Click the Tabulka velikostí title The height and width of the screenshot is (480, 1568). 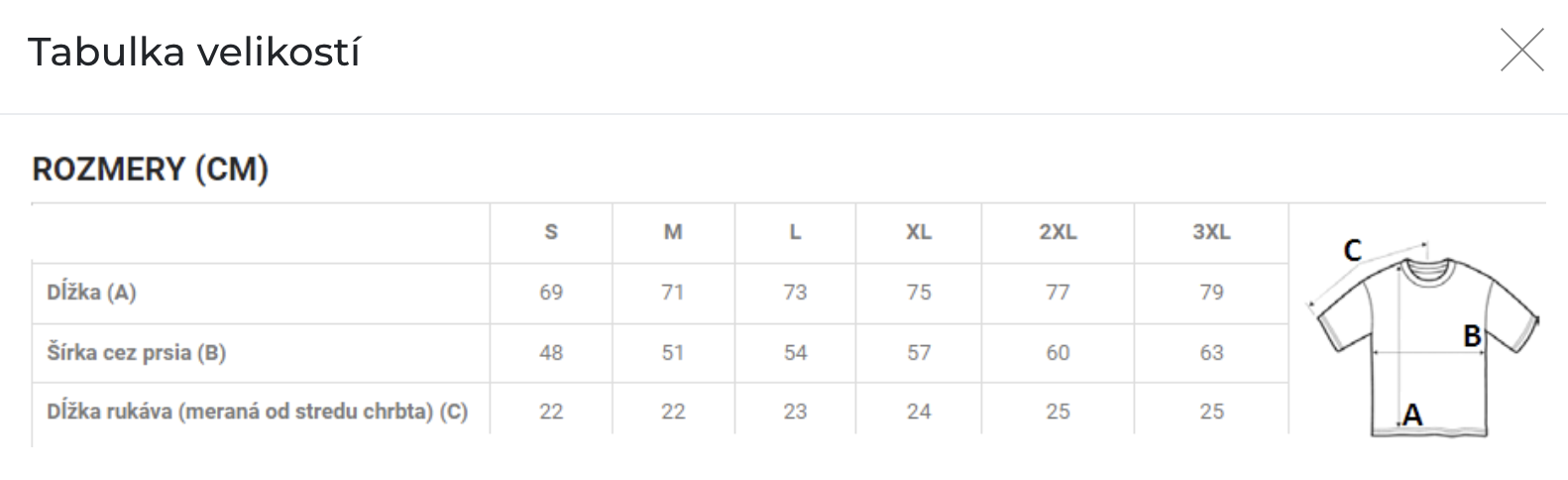pyautogui.click(x=194, y=52)
